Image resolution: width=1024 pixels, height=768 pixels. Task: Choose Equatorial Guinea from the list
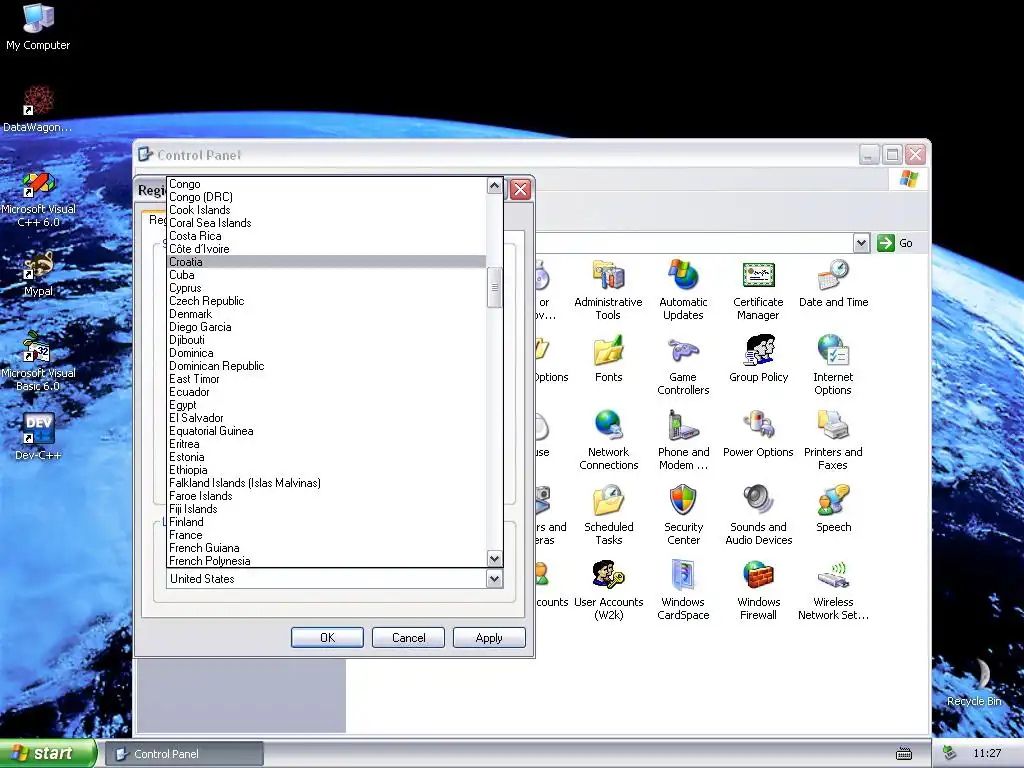(327, 431)
